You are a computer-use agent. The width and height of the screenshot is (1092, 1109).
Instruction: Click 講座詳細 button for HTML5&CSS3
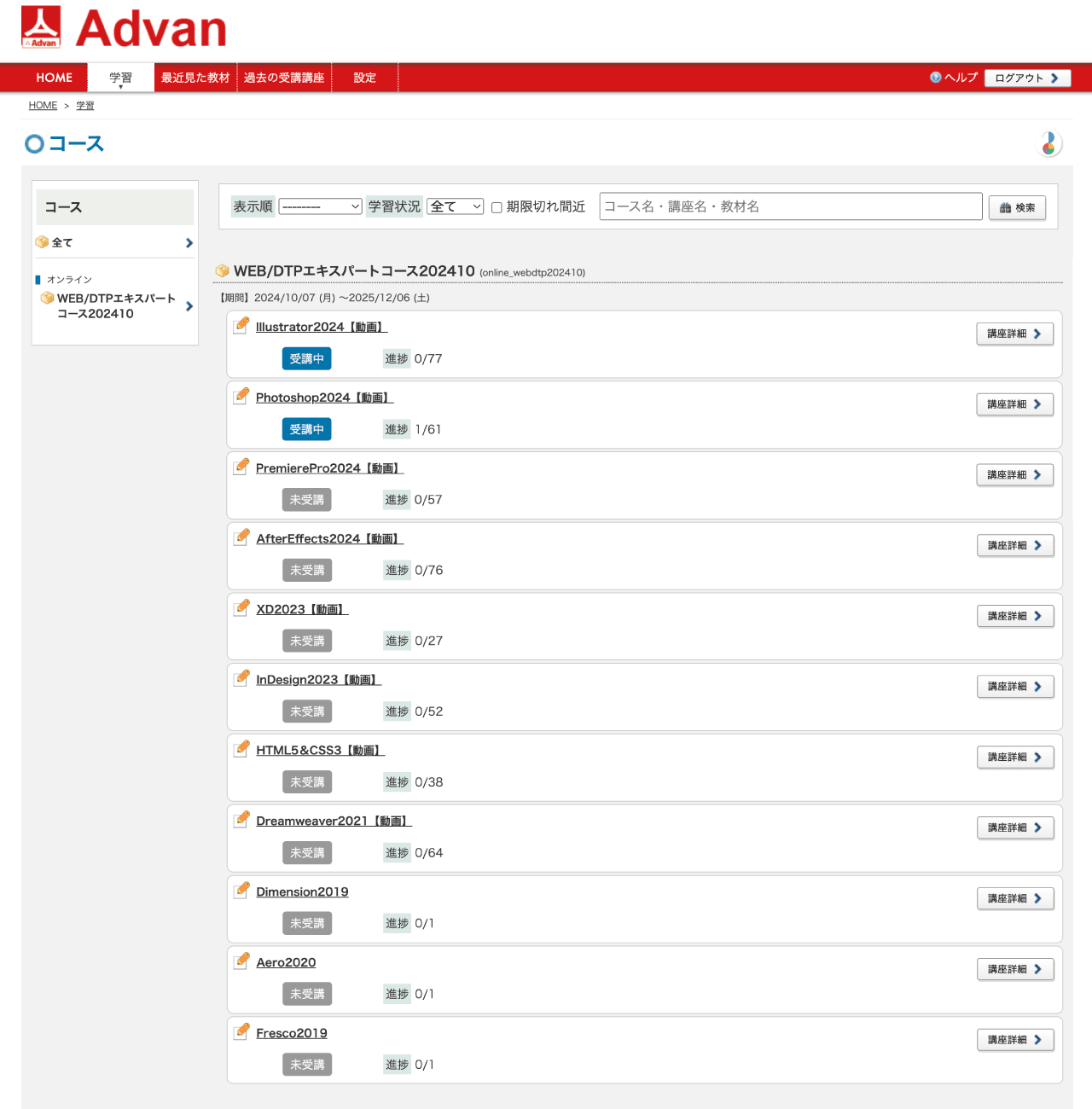(x=1015, y=758)
